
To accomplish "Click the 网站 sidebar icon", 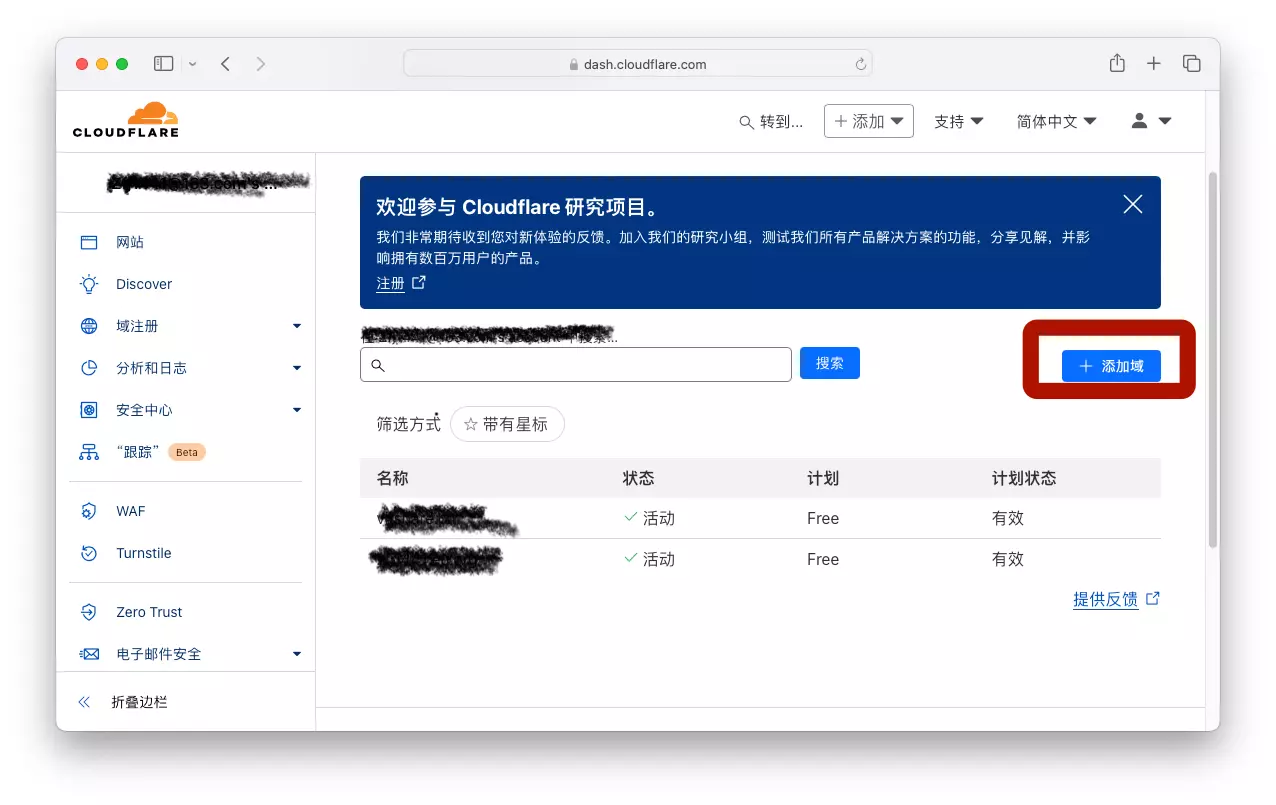I will (x=89, y=243).
